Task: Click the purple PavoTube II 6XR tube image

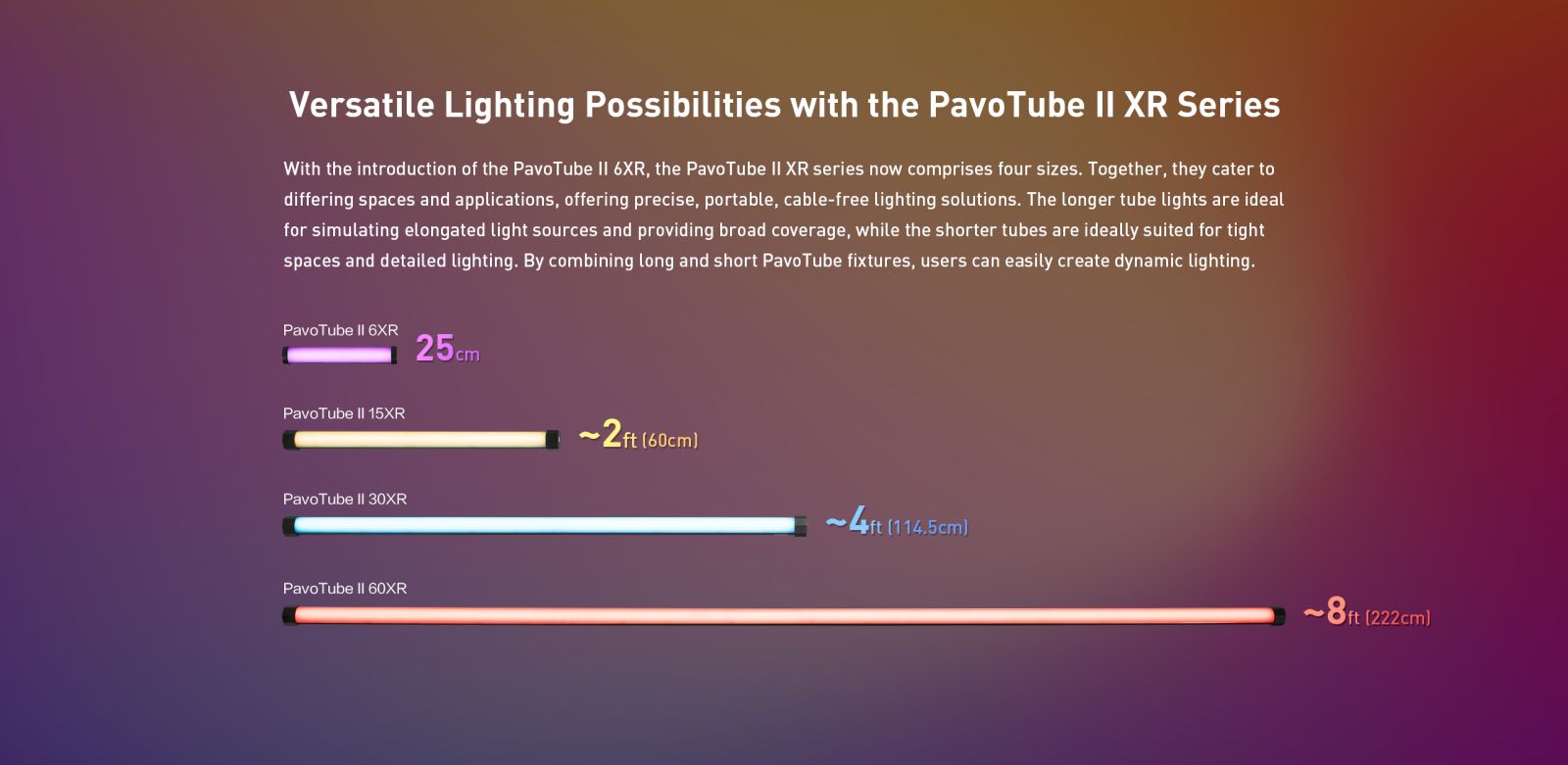Action: (x=340, y=356)
